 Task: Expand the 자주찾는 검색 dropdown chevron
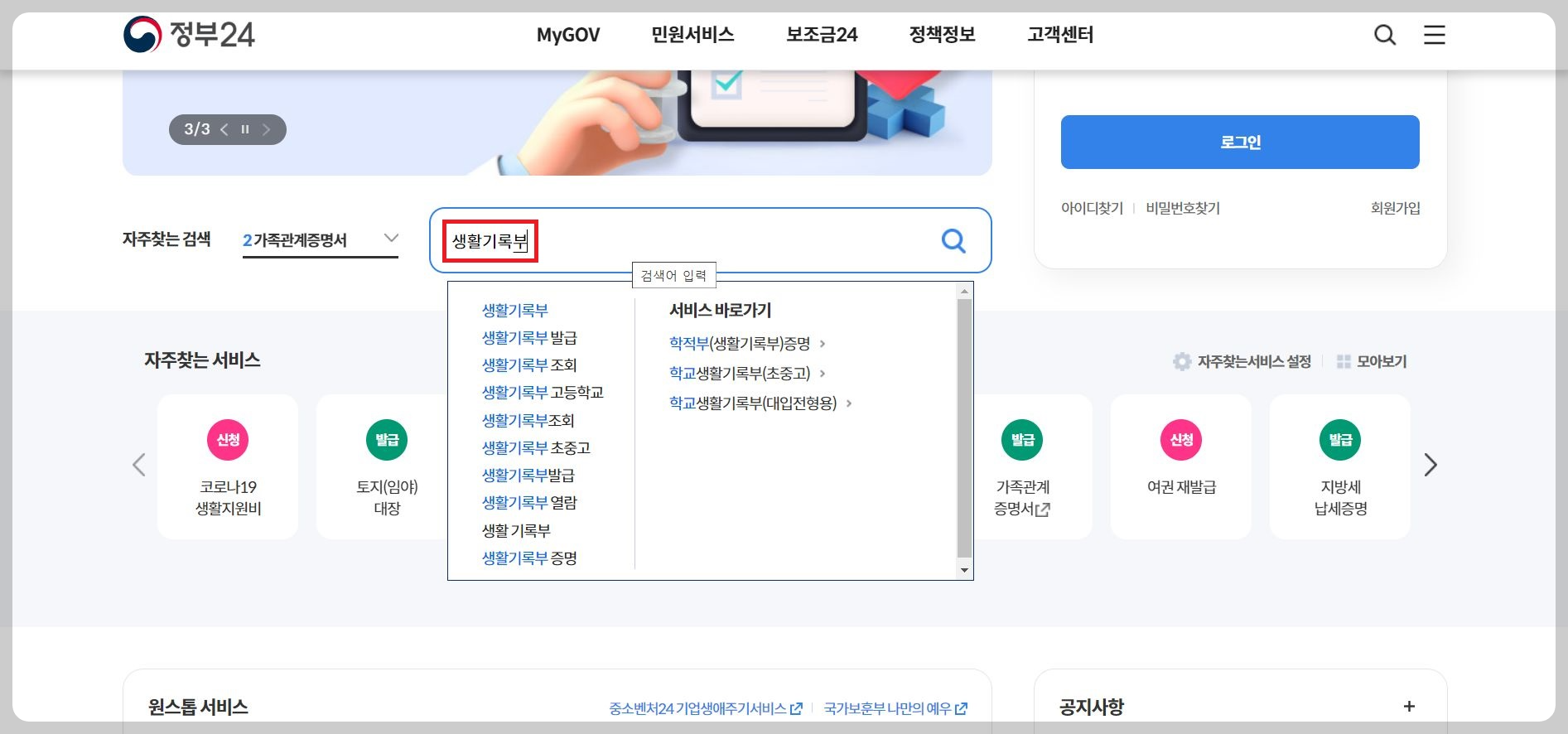[391, 239]
